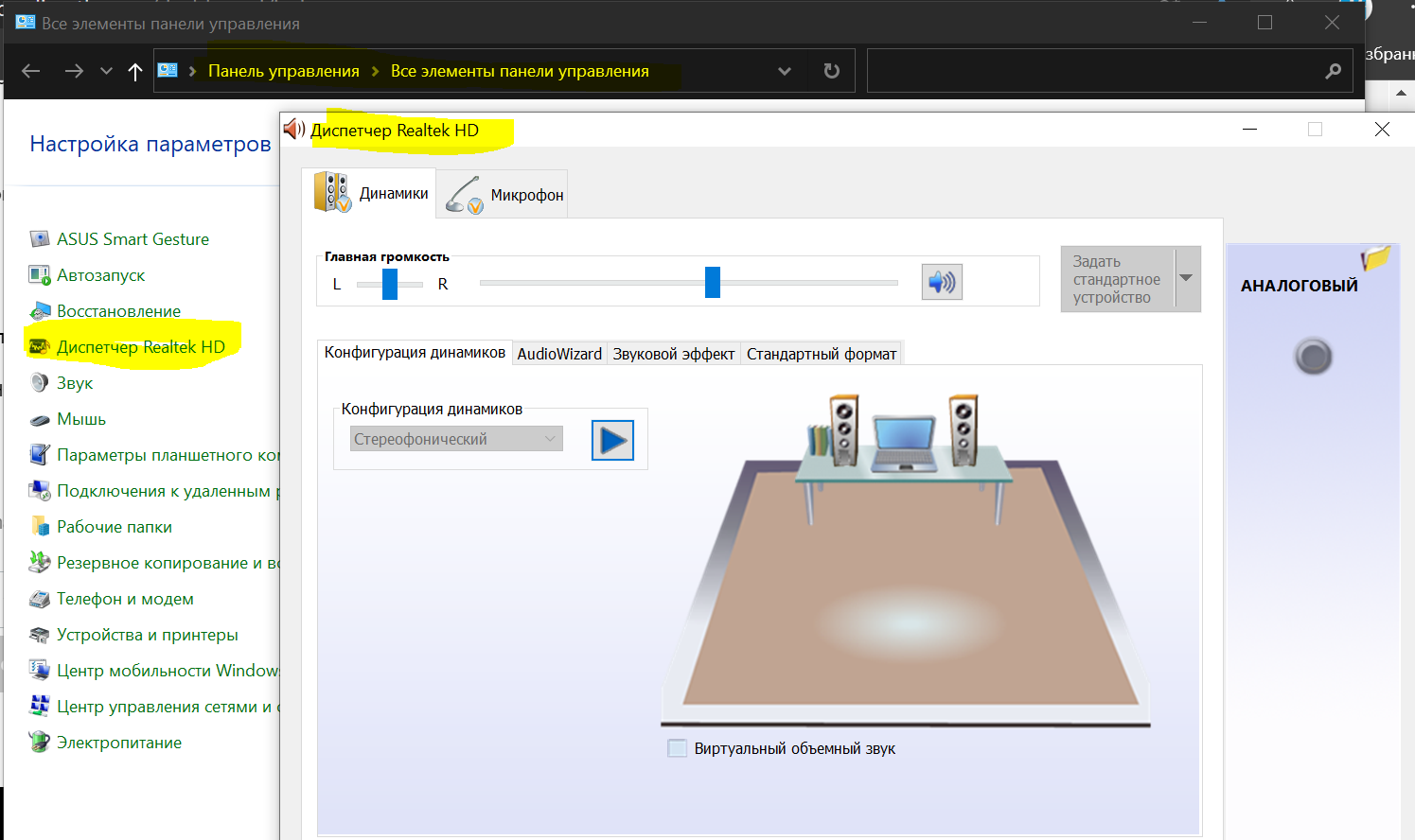Click the Мышь mouse icon
Image resolution: width=1415 pixels, height=840 pixels.
39,419
